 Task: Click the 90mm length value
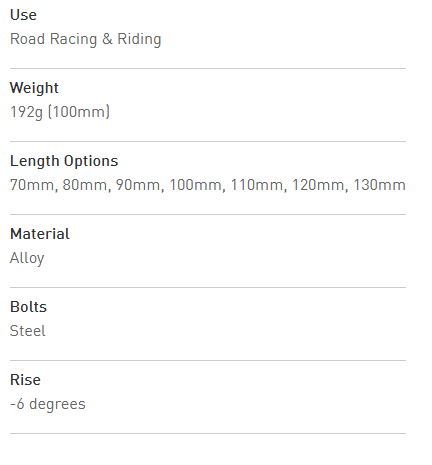point(138,185)
